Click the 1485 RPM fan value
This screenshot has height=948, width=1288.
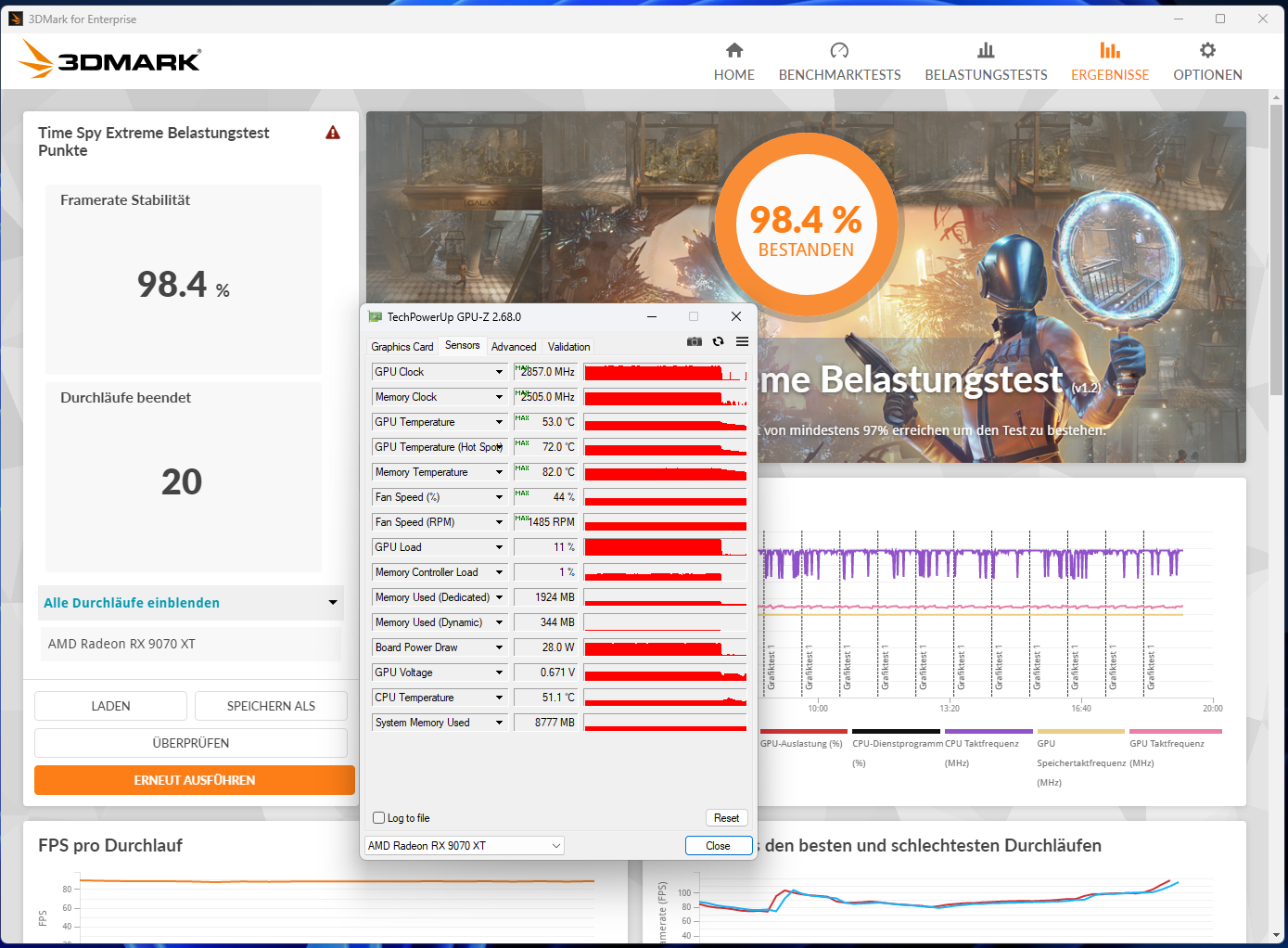click(x=545, y=522)
